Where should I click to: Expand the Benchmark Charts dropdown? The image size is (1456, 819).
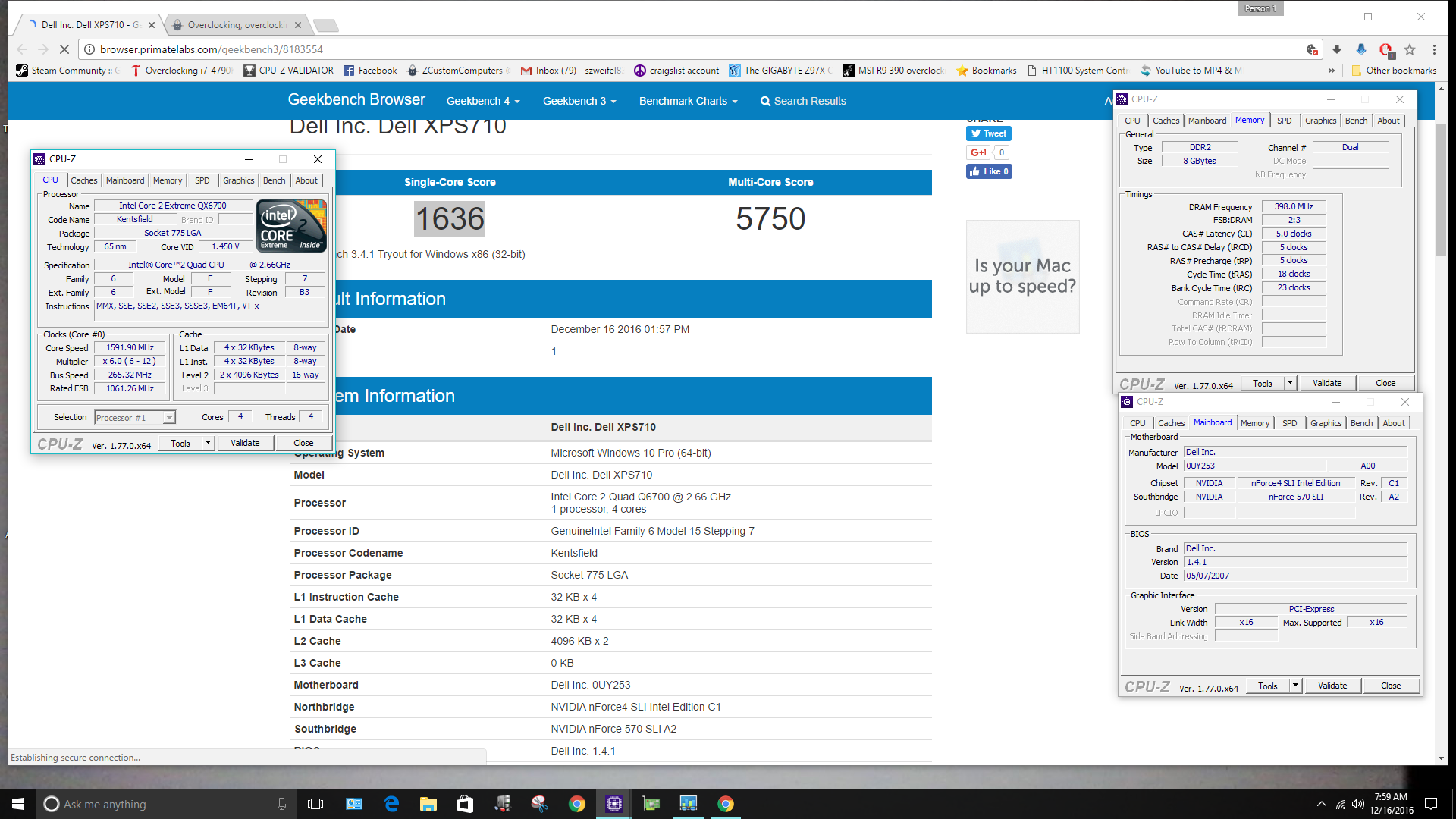pyautogui.click(x=688, y=101)
